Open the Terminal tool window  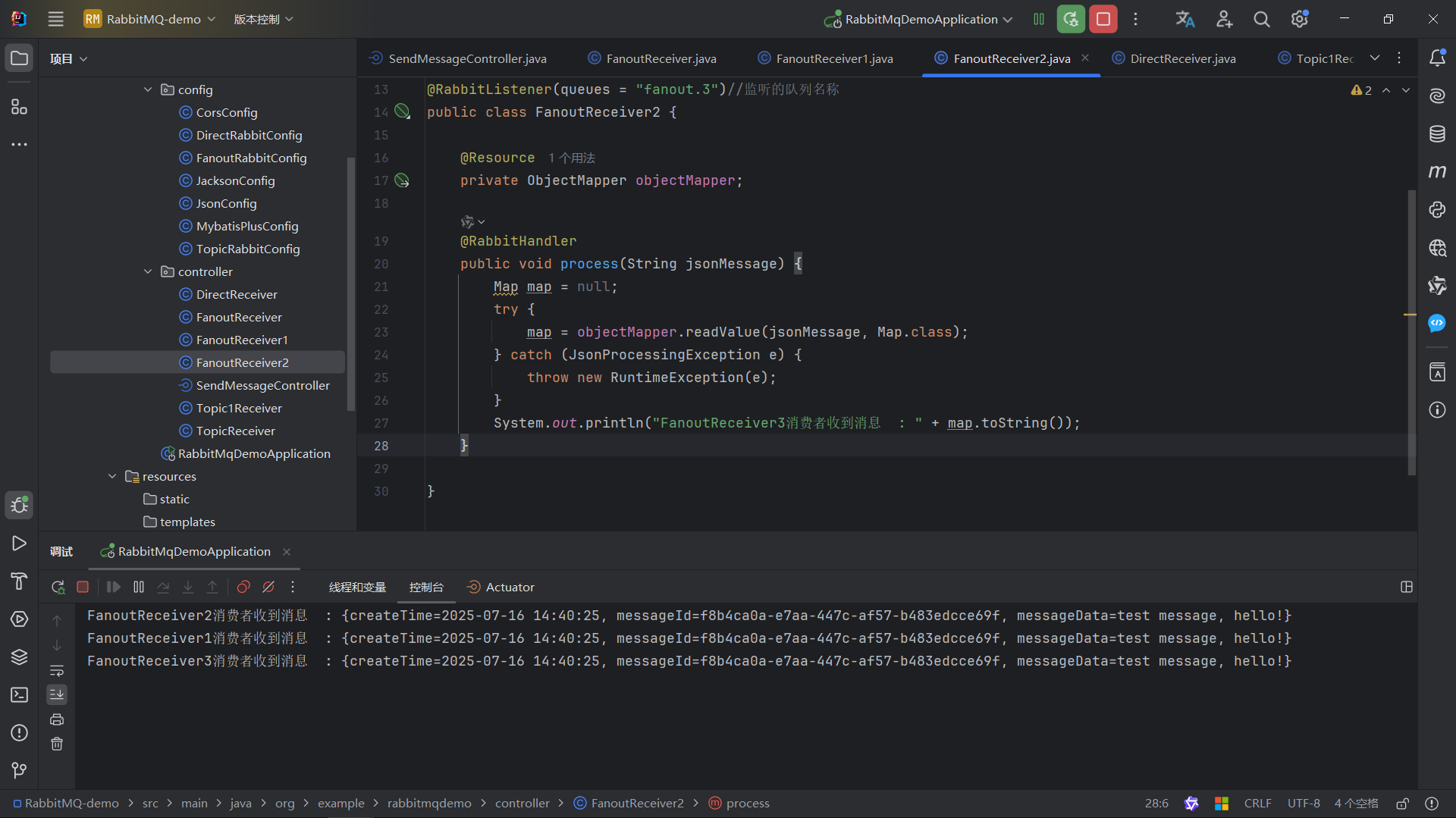coord(19,694)
